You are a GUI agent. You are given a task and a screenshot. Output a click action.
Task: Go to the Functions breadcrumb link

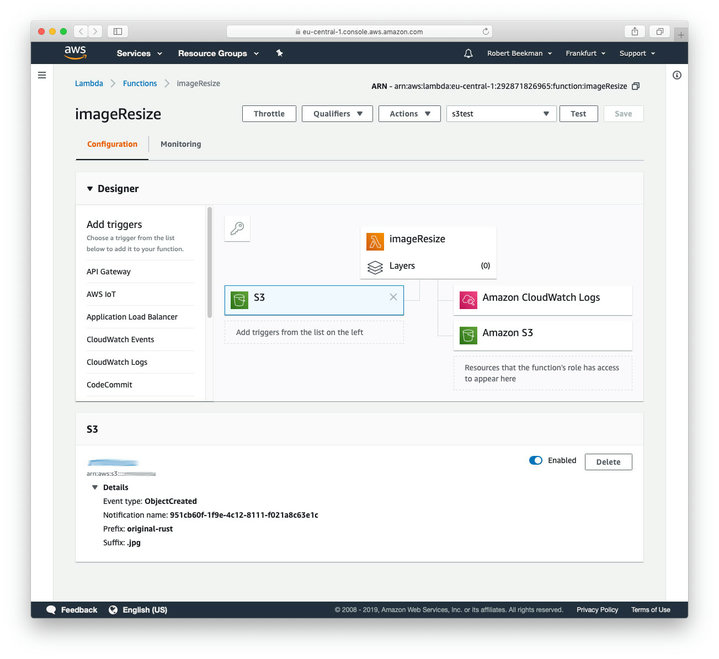point(140,83)
